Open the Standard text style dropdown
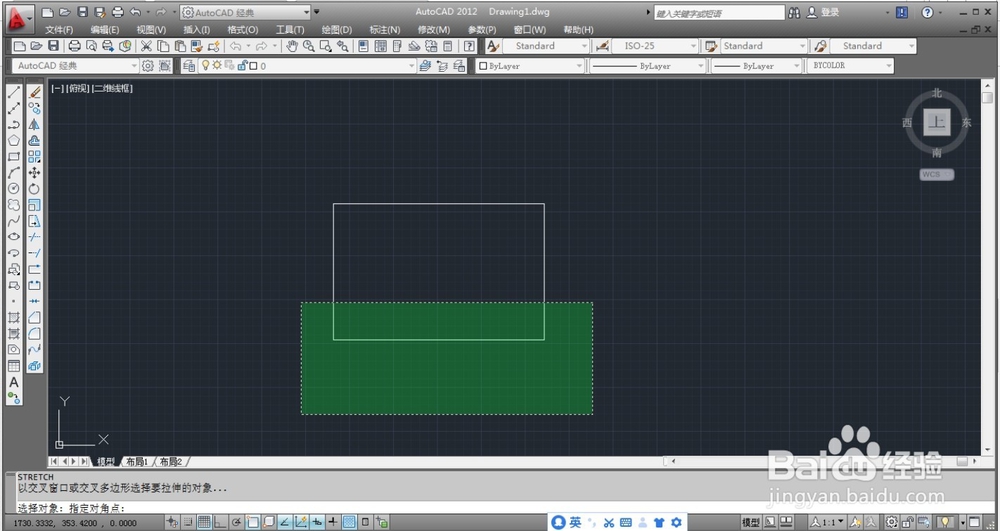The image size is (1000, 531). pos(545,46)
